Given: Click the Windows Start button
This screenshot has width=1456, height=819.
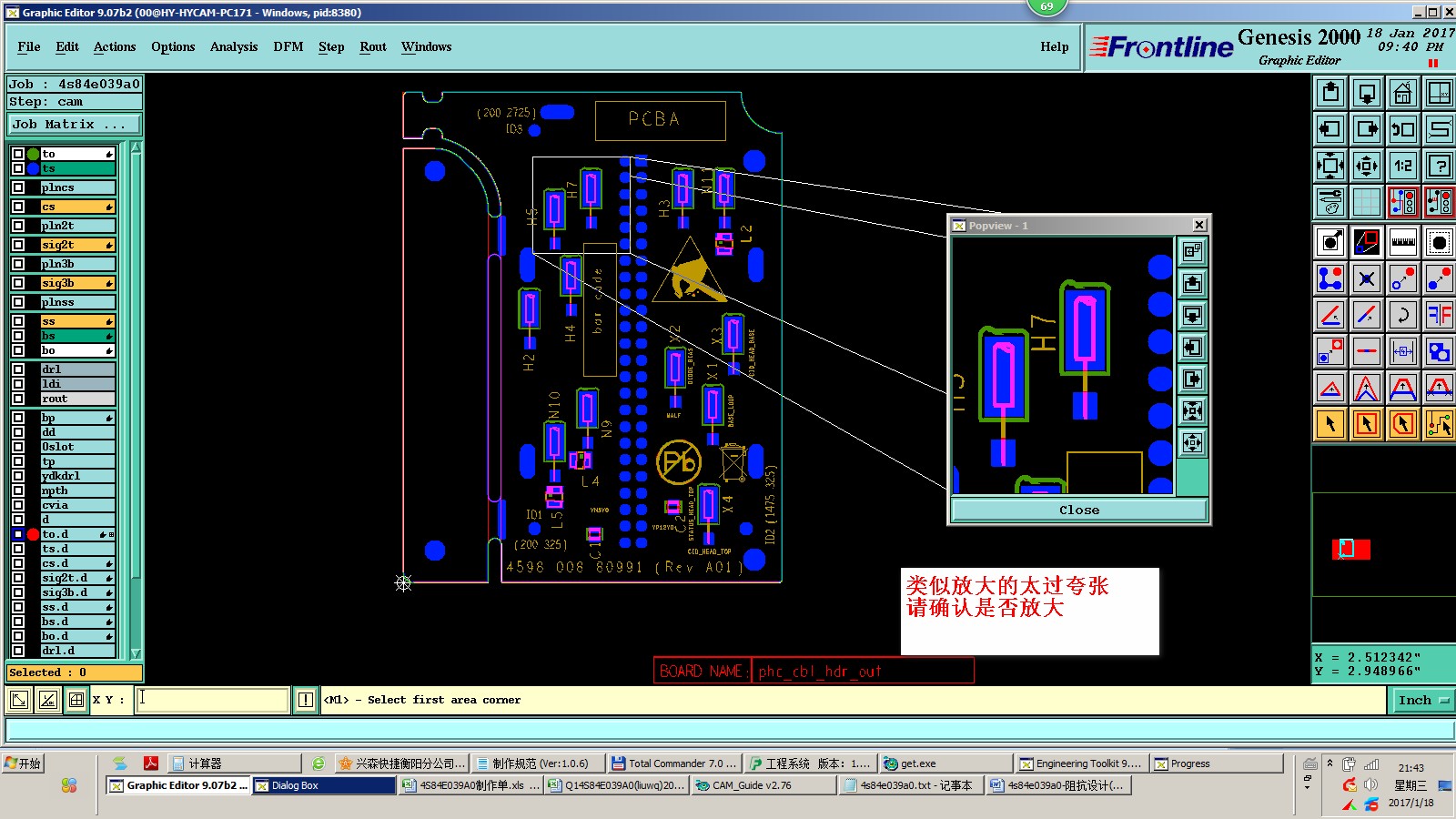Looking at the screenshot, I should tap(24, 763).
